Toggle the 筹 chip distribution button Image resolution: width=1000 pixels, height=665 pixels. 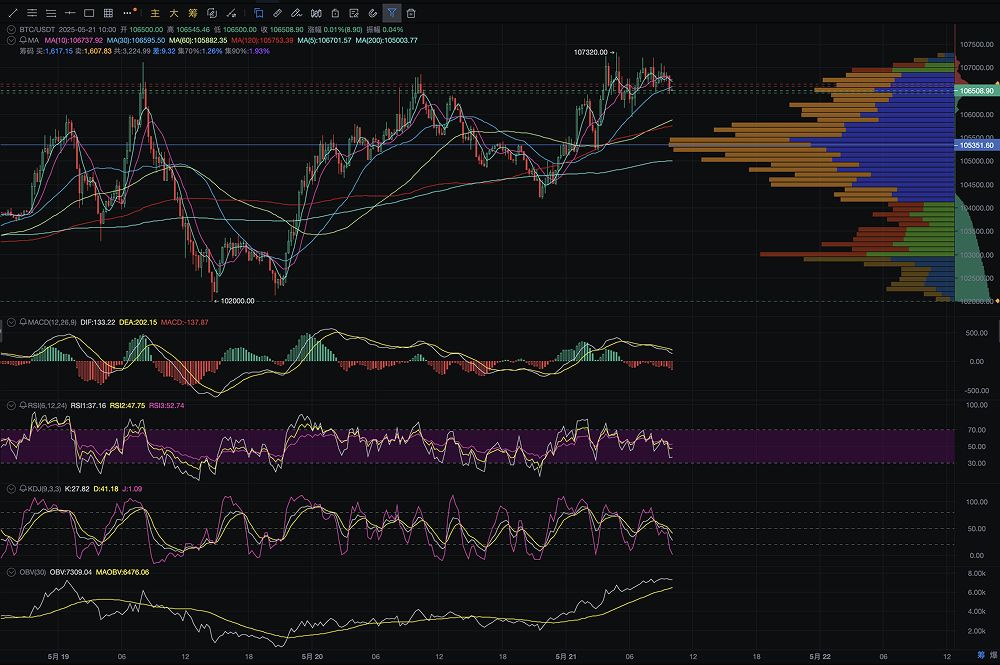pos(193,13)
